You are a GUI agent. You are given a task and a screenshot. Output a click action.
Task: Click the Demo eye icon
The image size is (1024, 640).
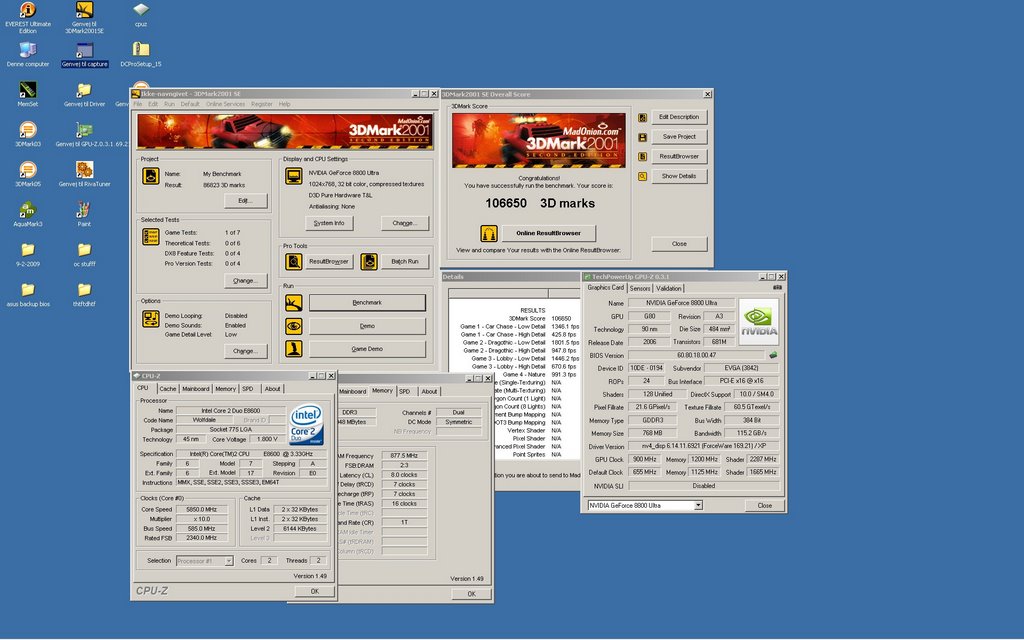[x=293, y=326]
